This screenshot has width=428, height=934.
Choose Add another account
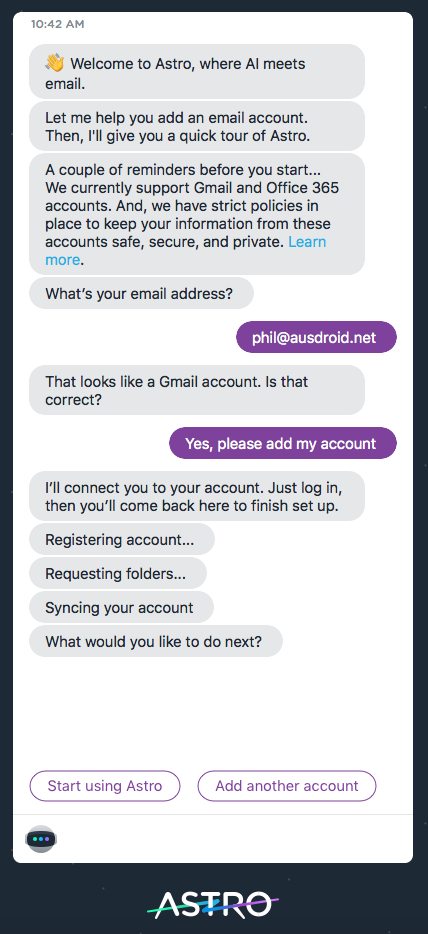tap(287, 786)
